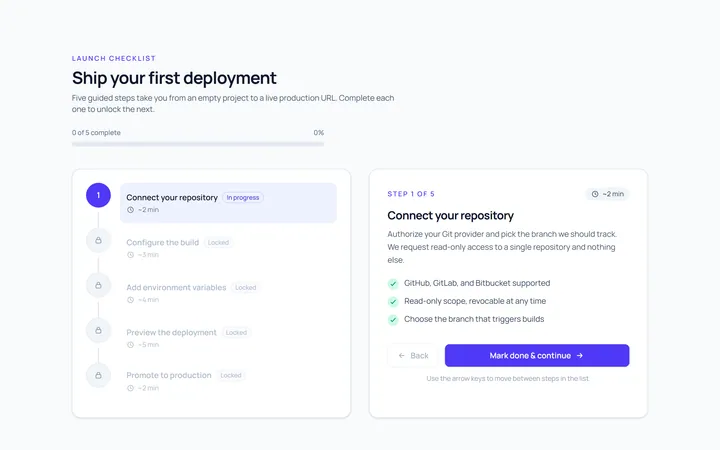Click the step 1 numbered circle
The height and width of the screenshot is (450, 720).
click(98, 195)
